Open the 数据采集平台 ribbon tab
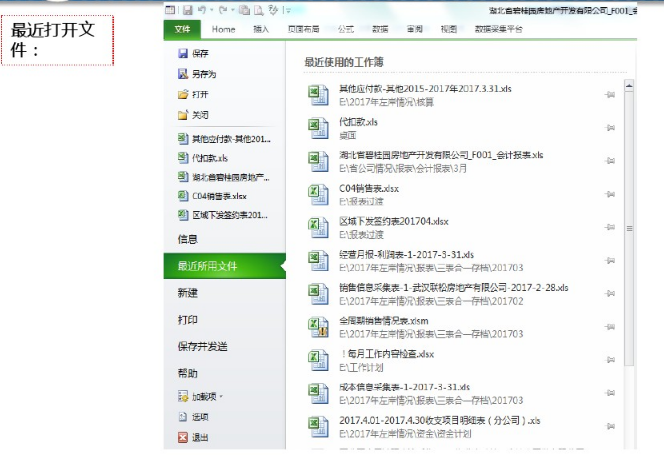This screenshot has width=664, height=472. pyautogui.click(x=498, y=30)
